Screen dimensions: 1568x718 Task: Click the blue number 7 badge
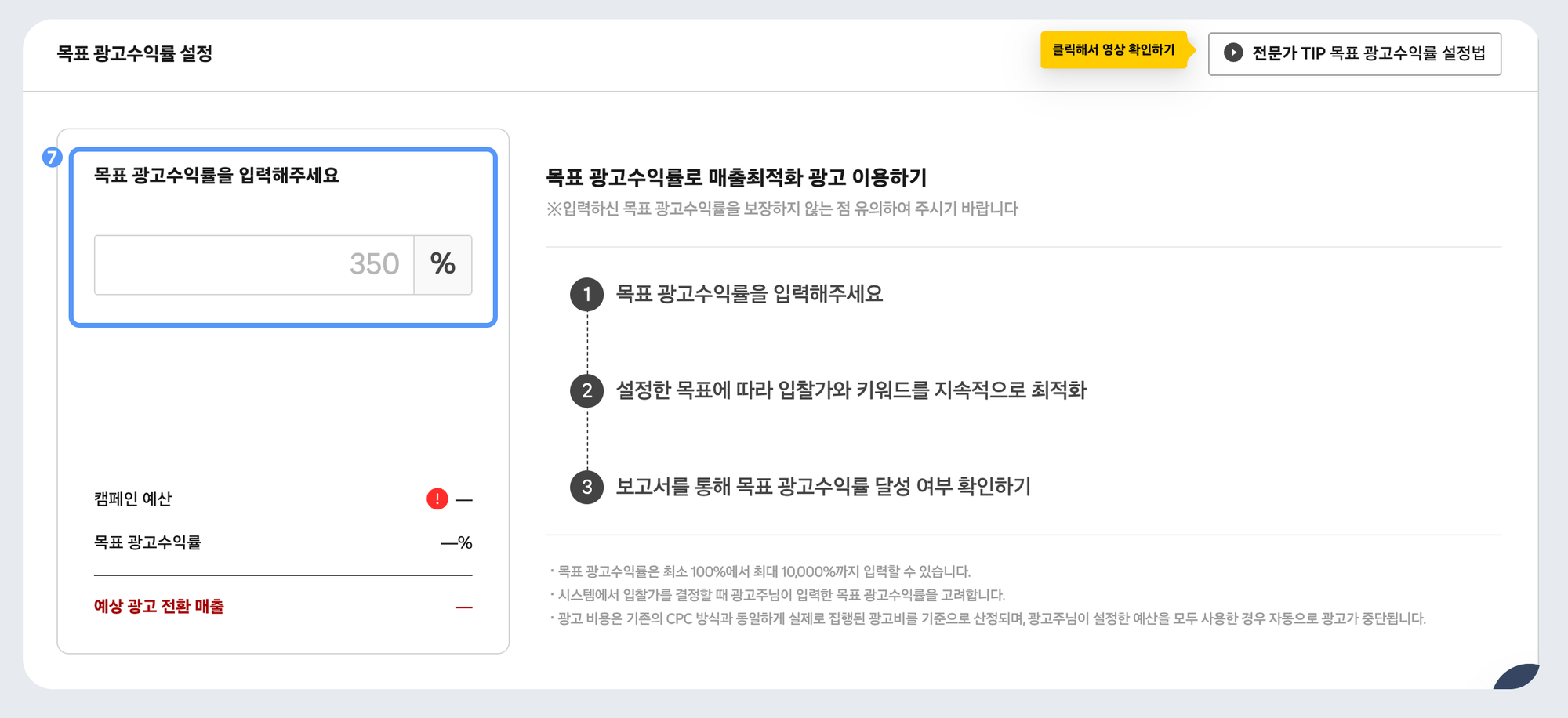52,158
